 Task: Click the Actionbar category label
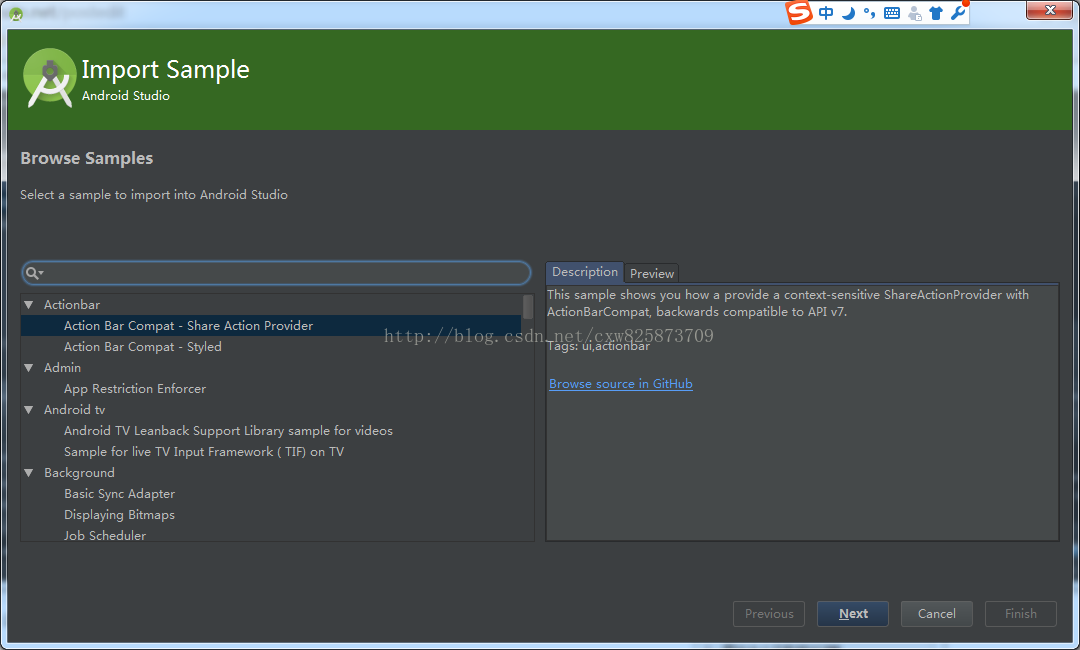click(x=72, y=304)
